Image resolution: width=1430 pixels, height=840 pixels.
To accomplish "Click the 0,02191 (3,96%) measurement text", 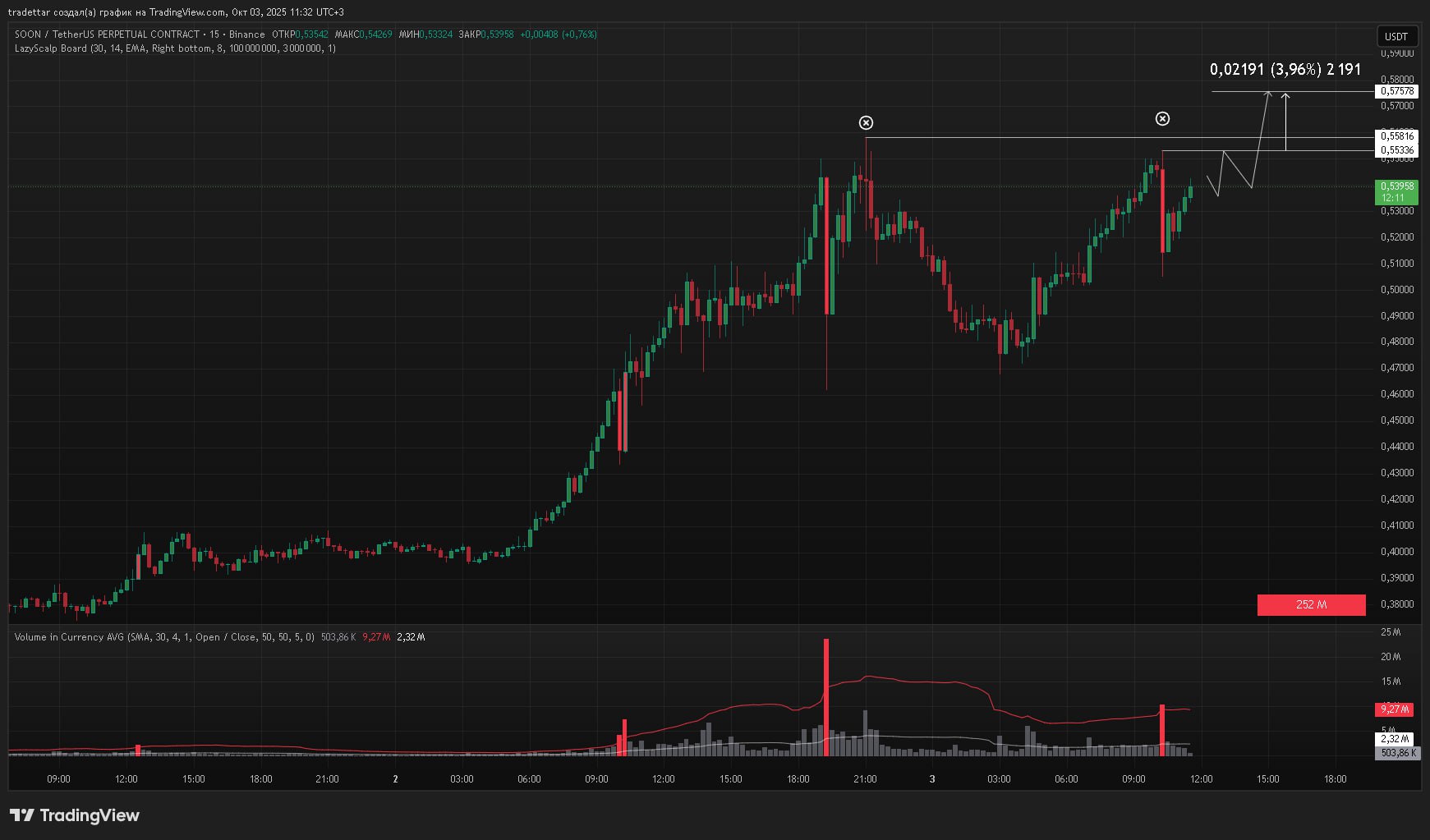I will click(1285, 70).
